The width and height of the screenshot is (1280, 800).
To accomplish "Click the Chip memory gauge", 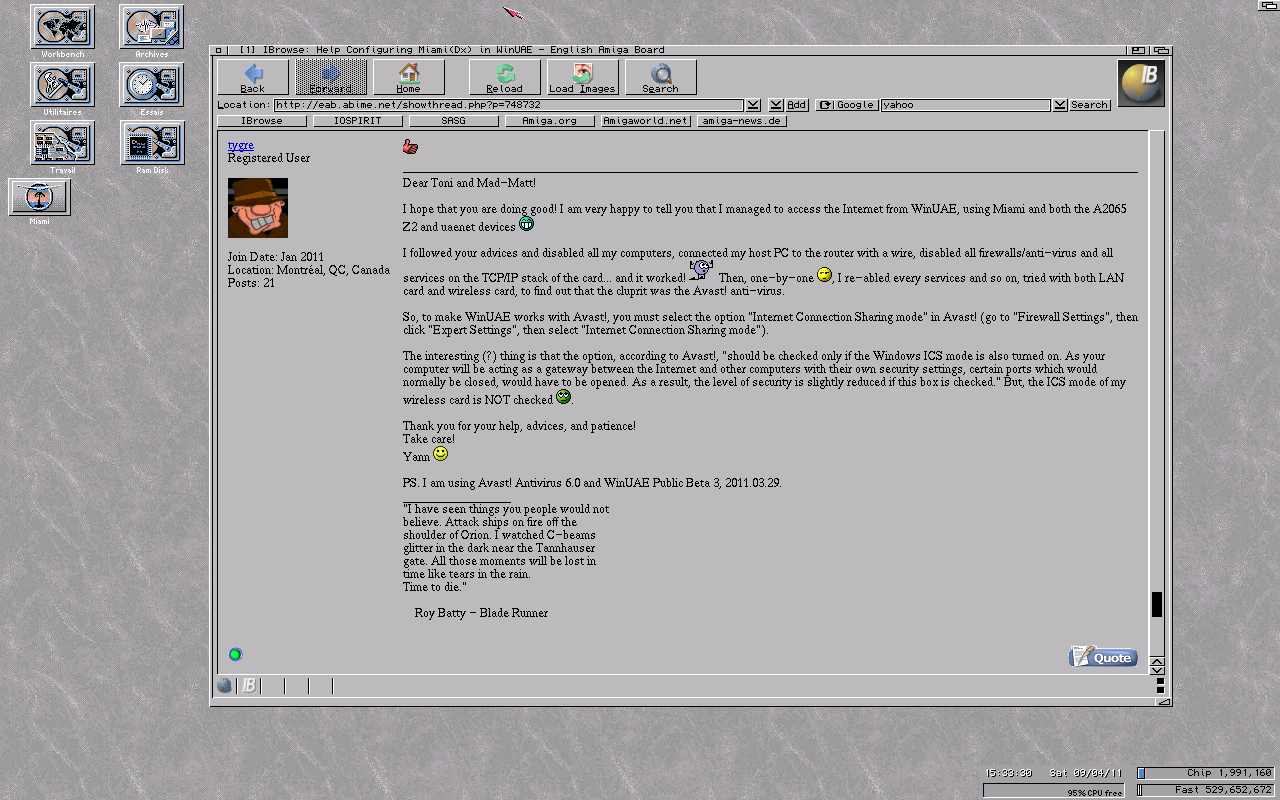I will (1205, 773).
